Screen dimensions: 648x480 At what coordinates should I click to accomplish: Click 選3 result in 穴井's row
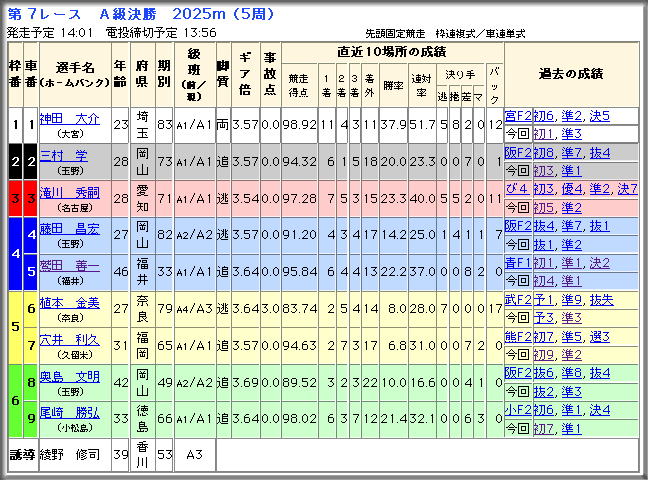tap(600, 337)
